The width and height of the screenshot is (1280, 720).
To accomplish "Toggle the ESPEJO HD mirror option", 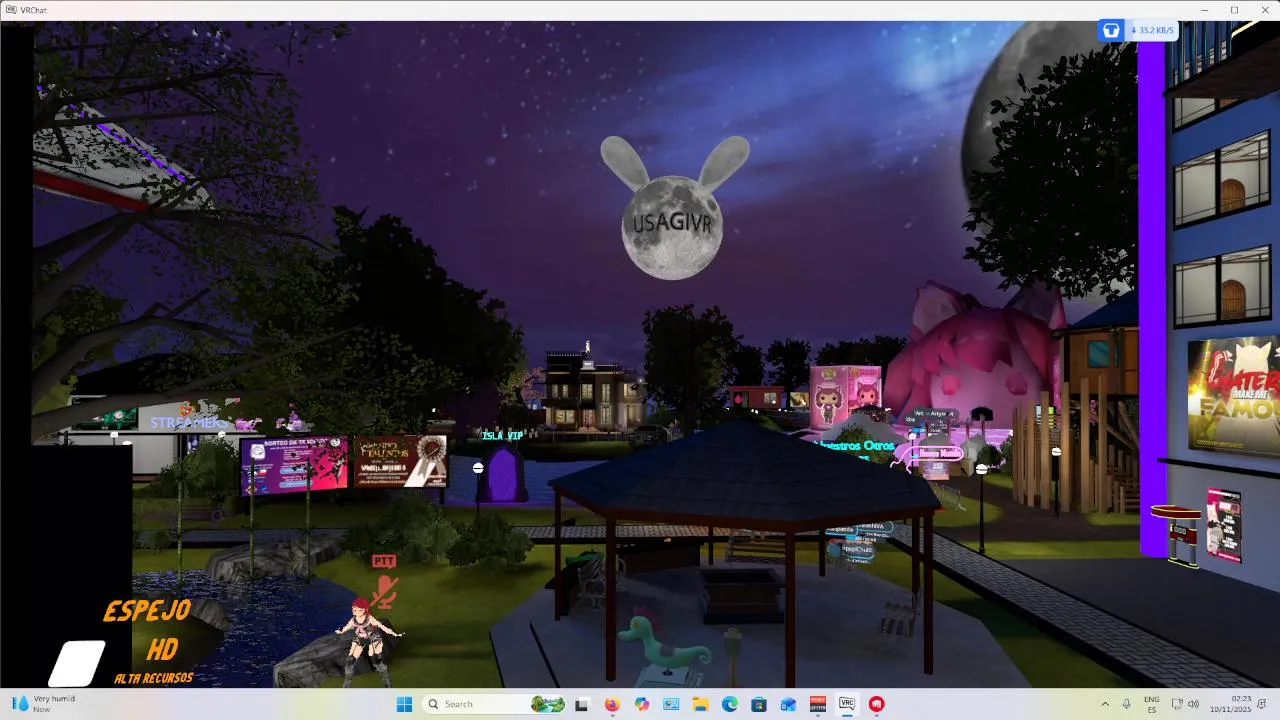I will [x=147, y=630].
